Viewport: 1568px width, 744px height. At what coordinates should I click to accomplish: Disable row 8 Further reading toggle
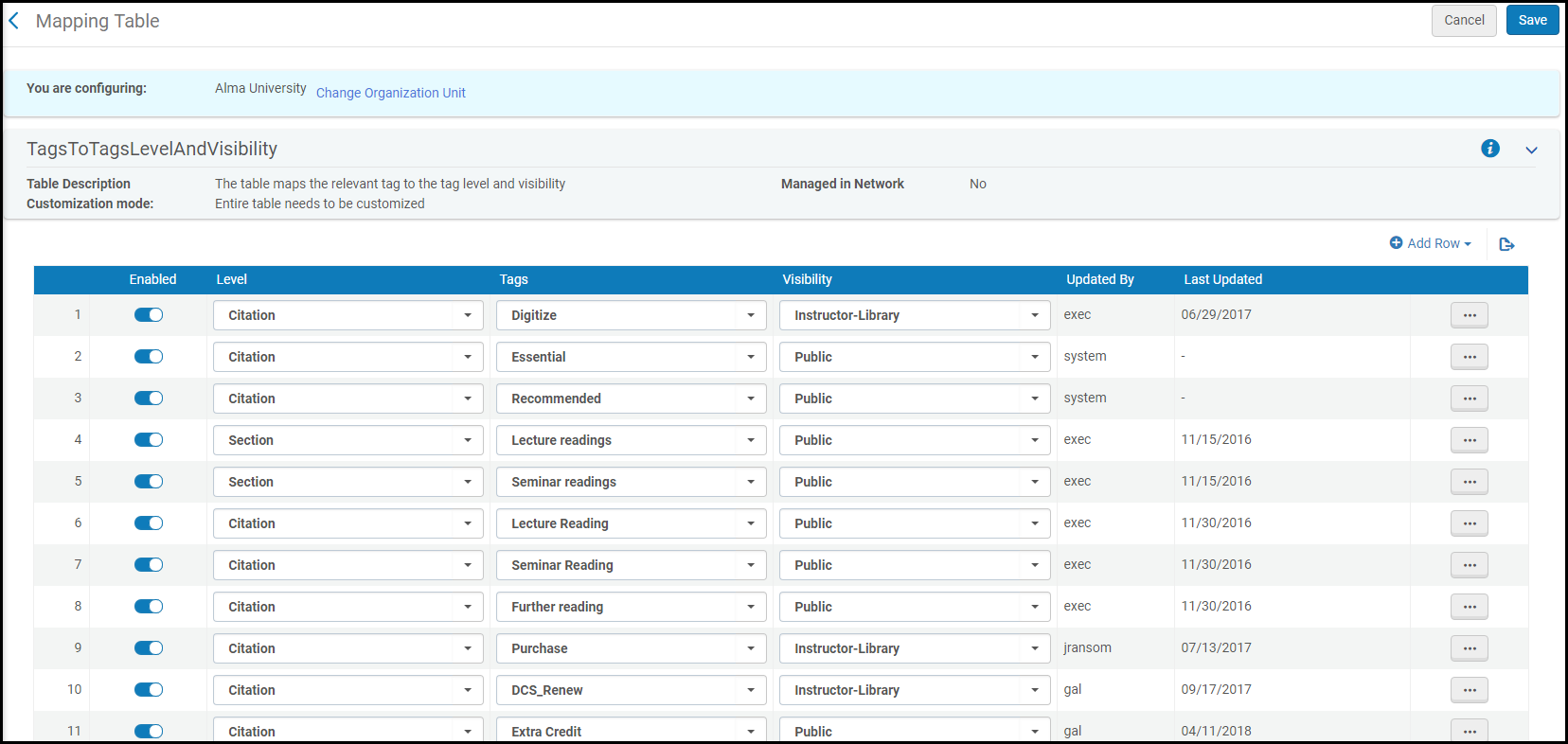pyautogui.click(x=149, y=607)
